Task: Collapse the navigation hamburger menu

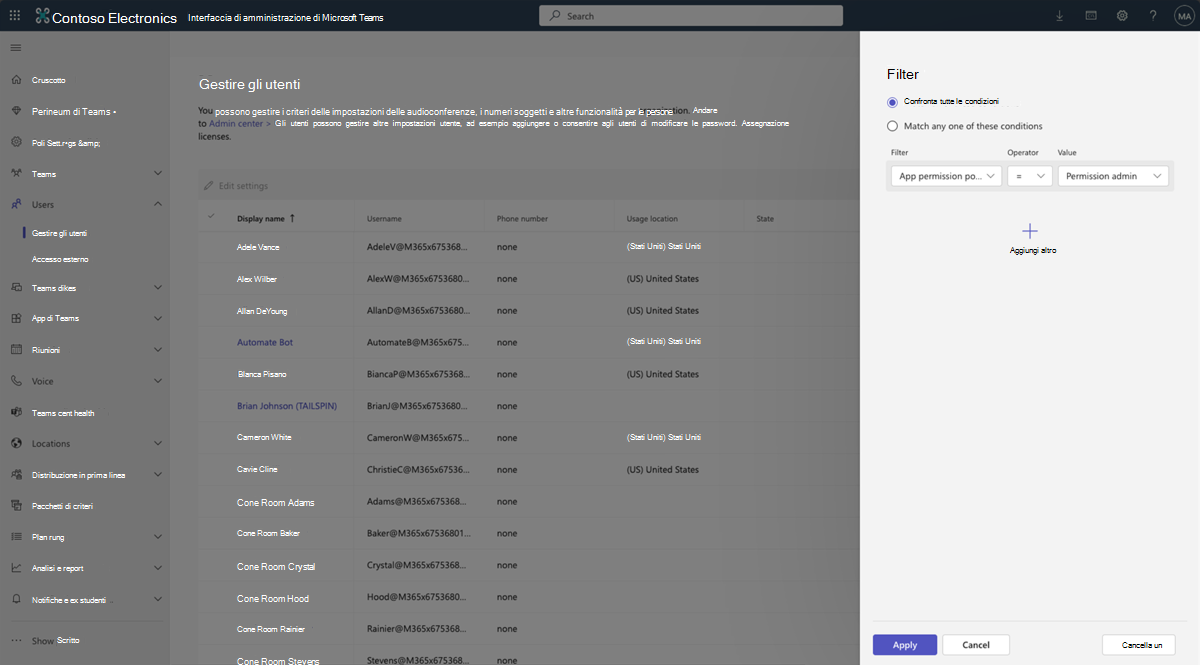Action: [x=15, y=48]
